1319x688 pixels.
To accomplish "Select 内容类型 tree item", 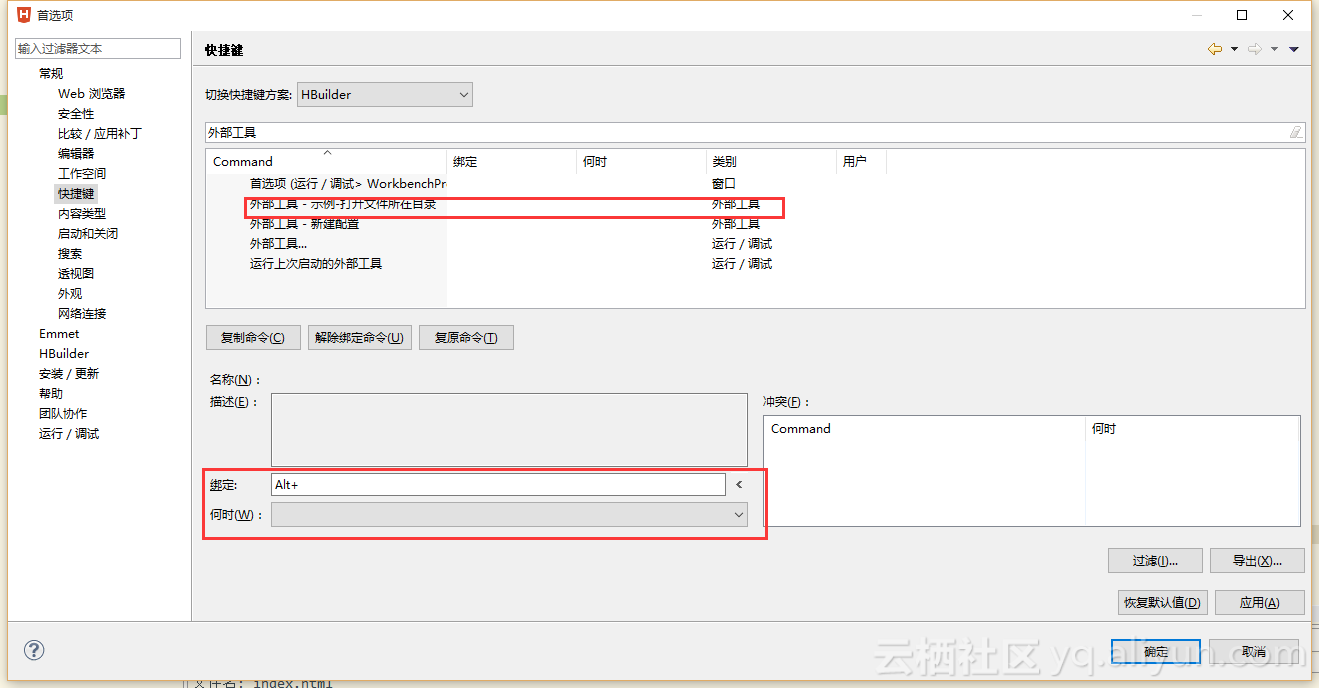I will (82, 213).
